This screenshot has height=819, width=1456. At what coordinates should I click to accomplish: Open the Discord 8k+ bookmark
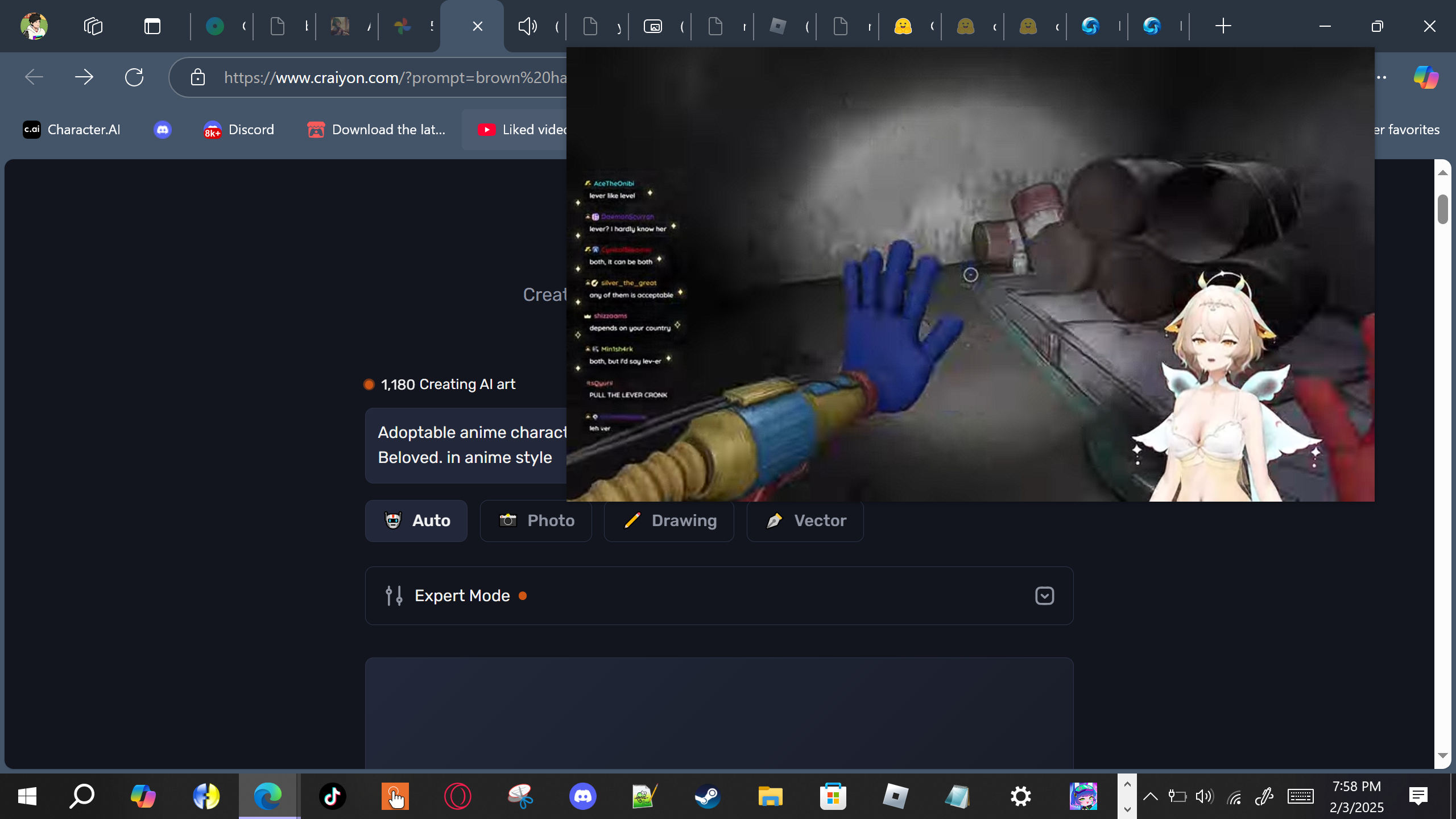click(239, 130)
